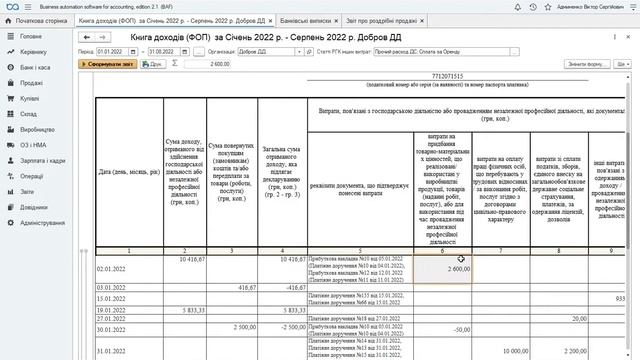Close the Банківські виписки tab

(x=336, y=20)
